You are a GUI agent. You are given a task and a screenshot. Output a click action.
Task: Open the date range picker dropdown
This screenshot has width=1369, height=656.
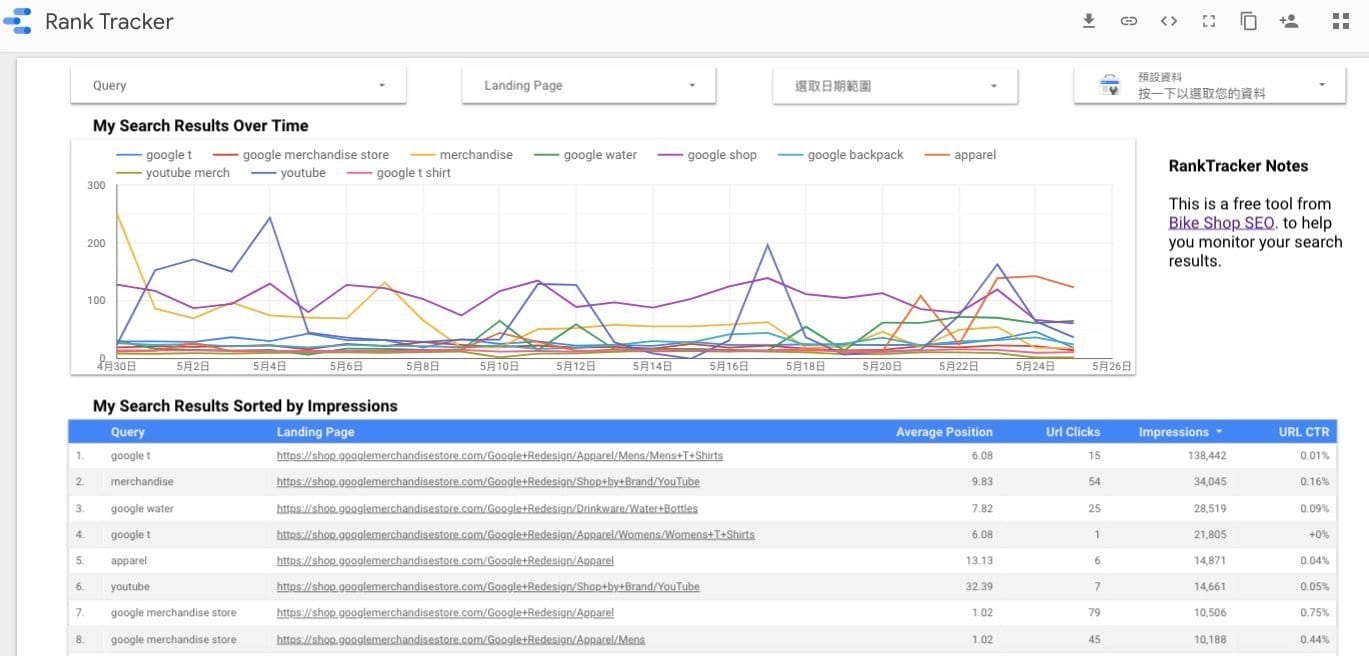(x=895, y=86)
